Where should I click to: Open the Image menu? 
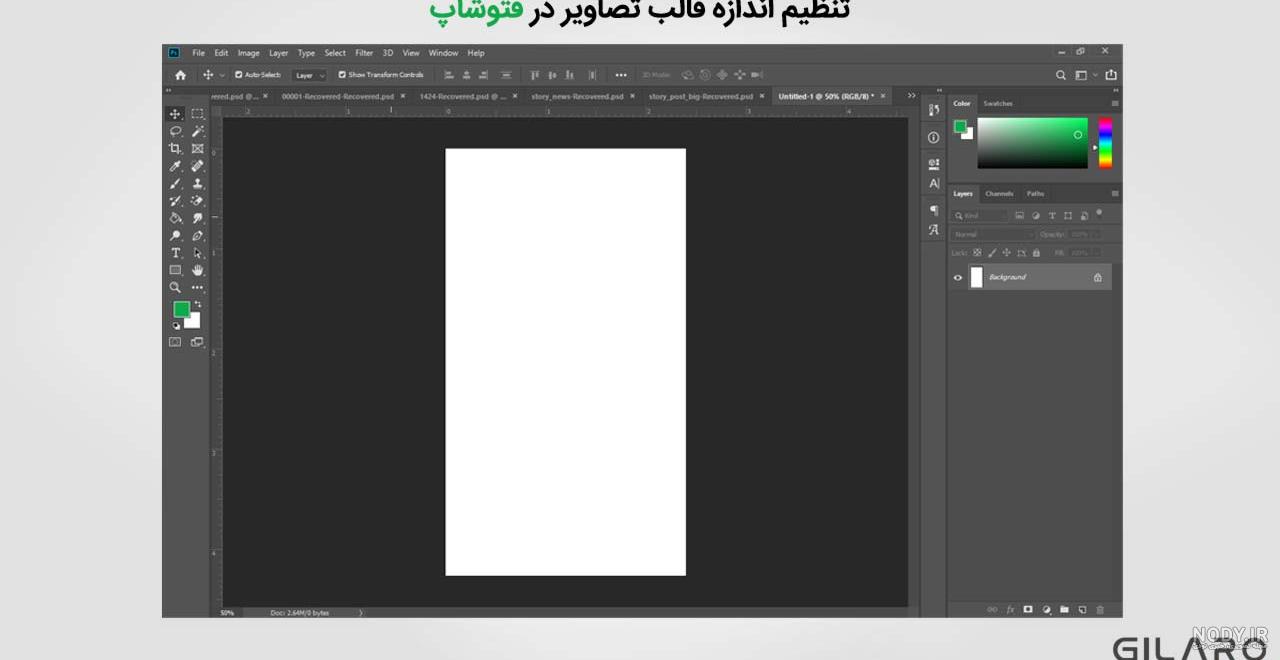click(248, 53)
